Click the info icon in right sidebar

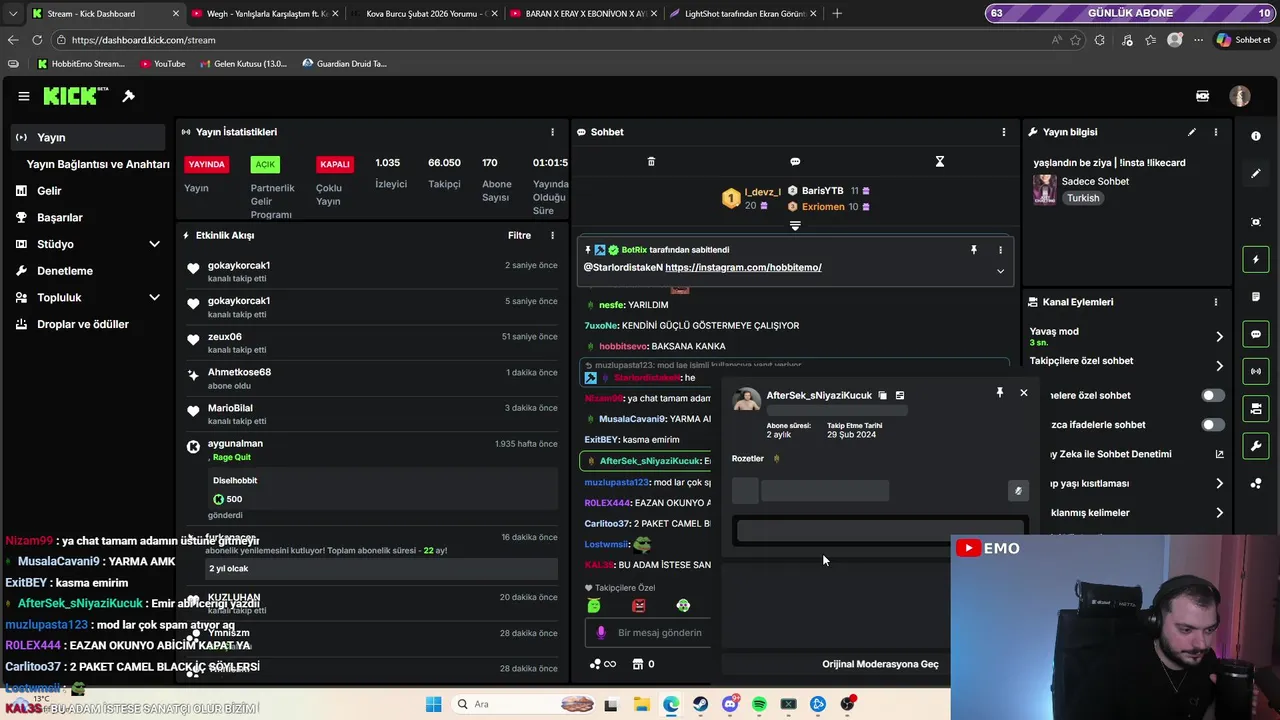pyautogui.click(x=1256, y=136)
